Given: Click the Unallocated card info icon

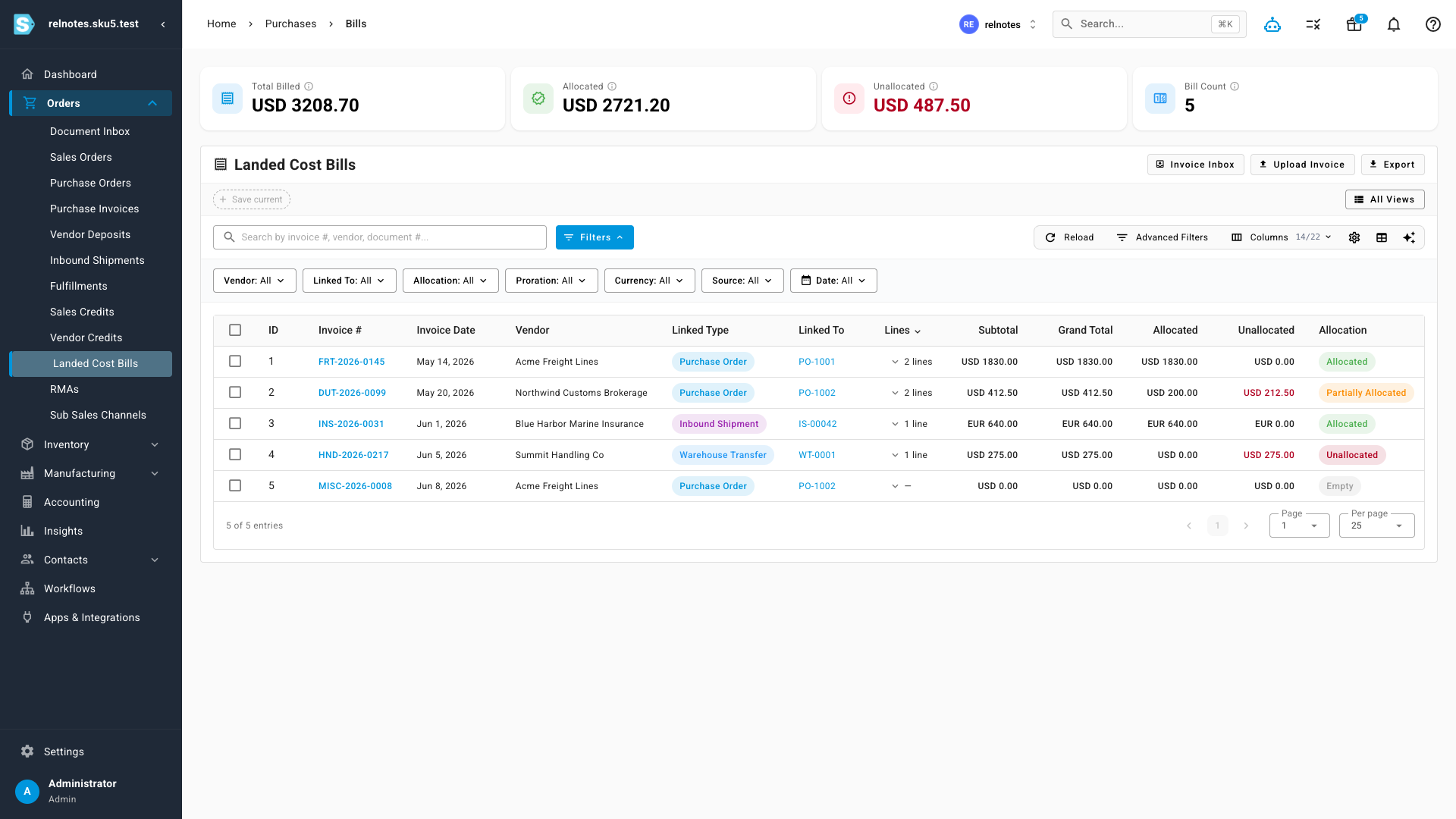Looking at the screenshot, I should pos(934,86).
